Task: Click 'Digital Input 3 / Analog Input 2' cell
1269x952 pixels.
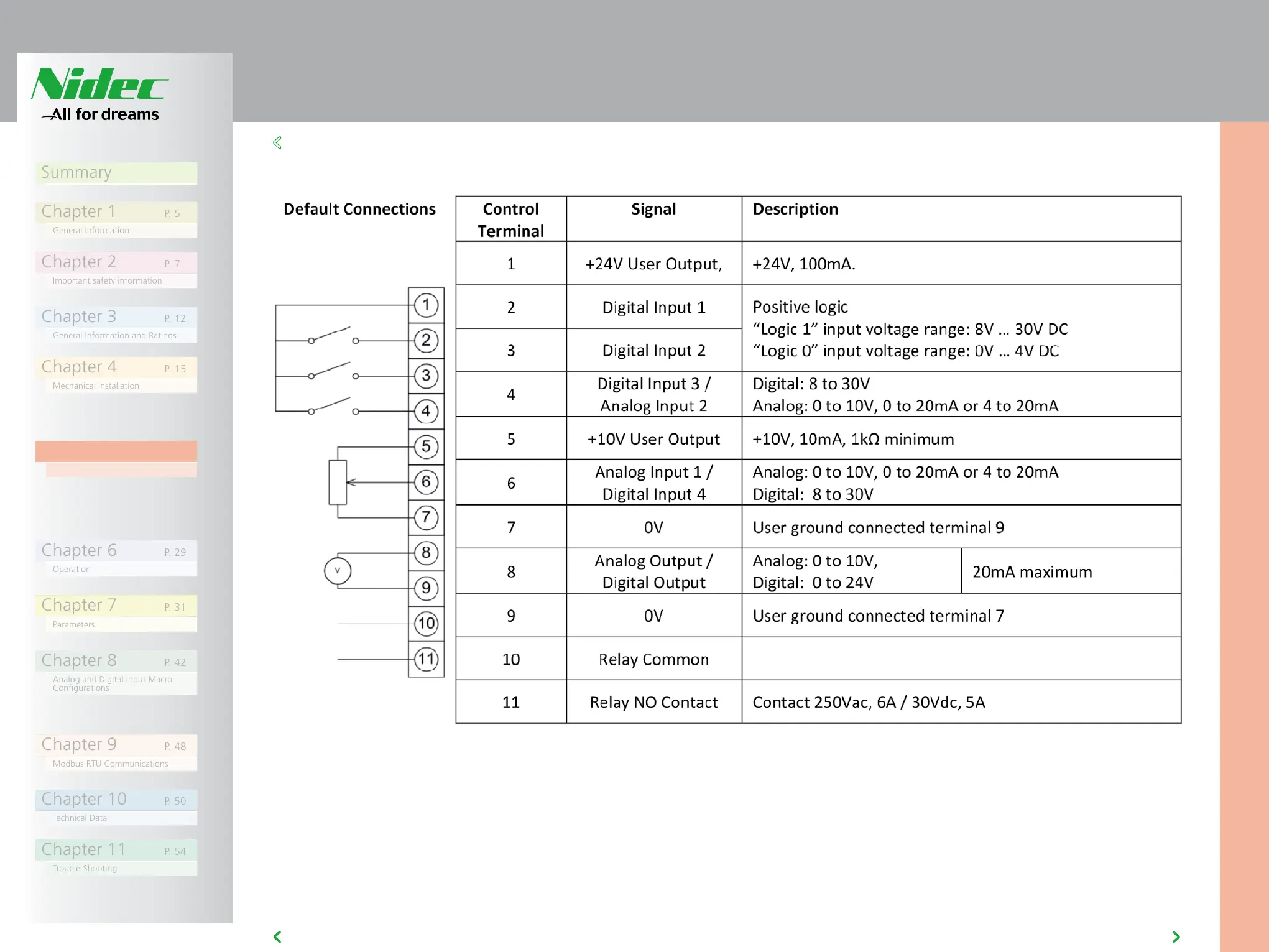Action: tap(654, 394)
